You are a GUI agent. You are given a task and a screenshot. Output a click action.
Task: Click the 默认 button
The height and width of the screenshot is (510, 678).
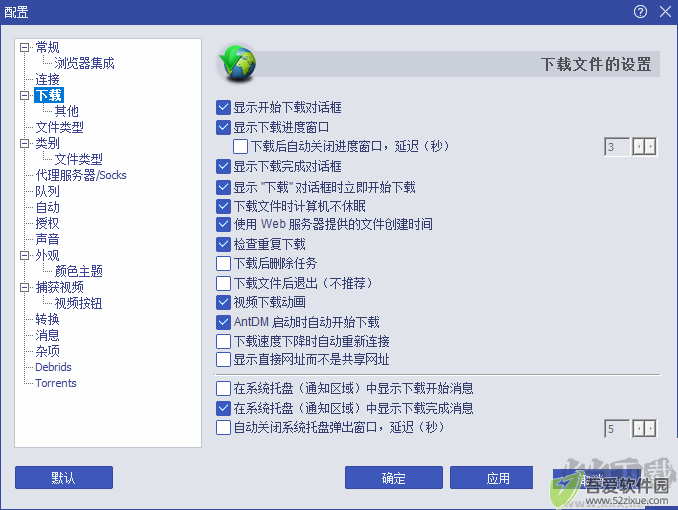64,478
